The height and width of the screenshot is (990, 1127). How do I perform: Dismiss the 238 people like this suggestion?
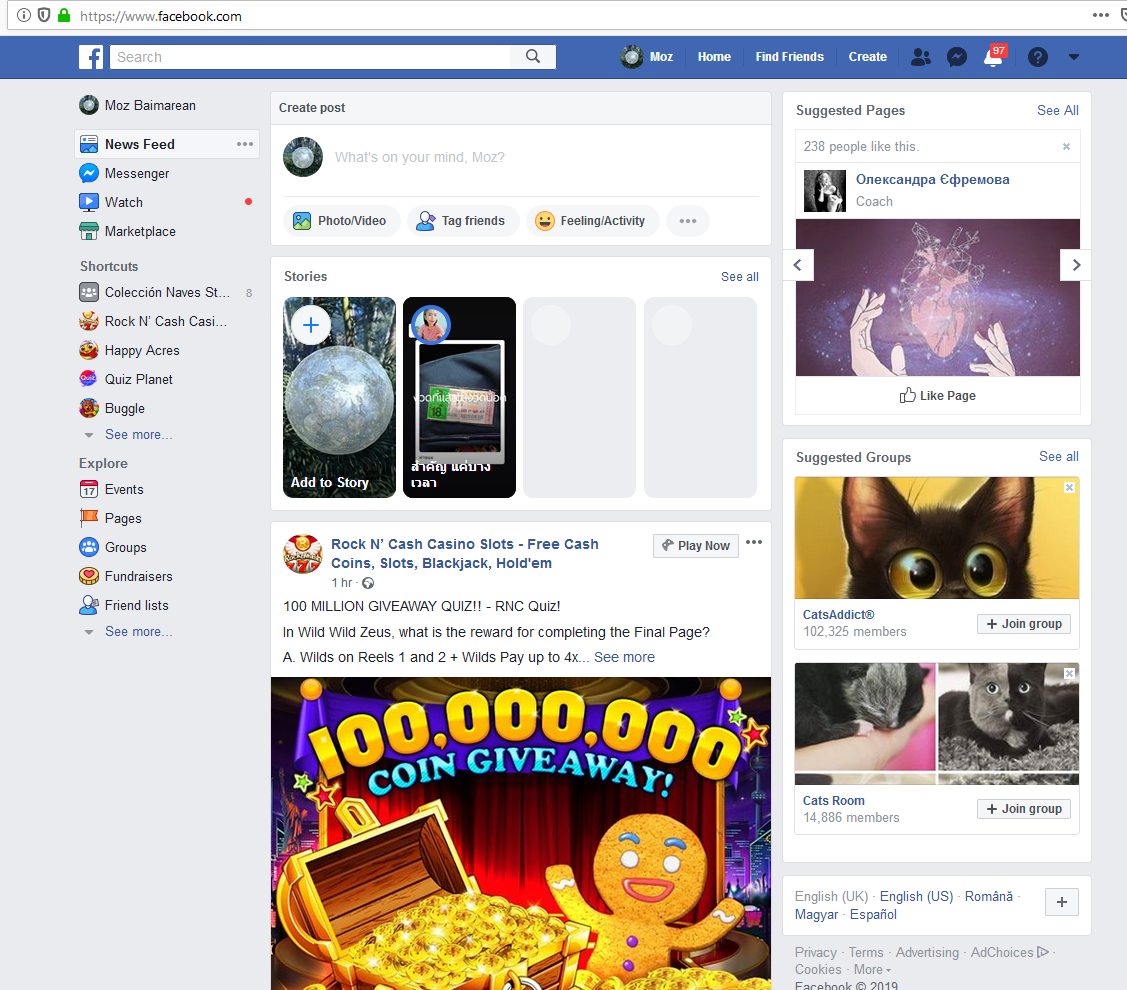1067,147
